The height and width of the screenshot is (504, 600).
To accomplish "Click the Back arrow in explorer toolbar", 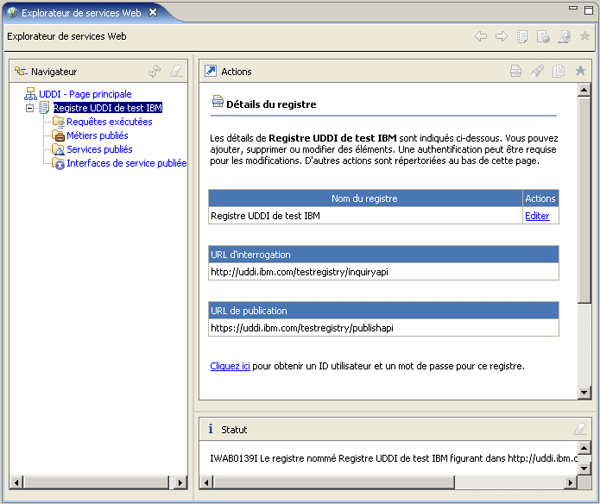I will [x=481, y=37].
